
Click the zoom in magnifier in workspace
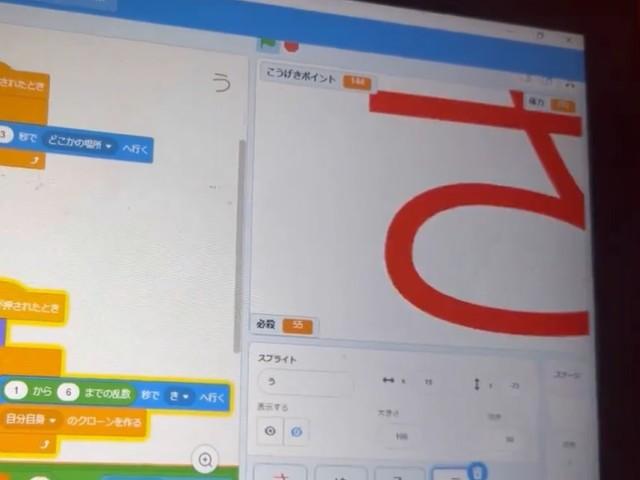[206, 460]
